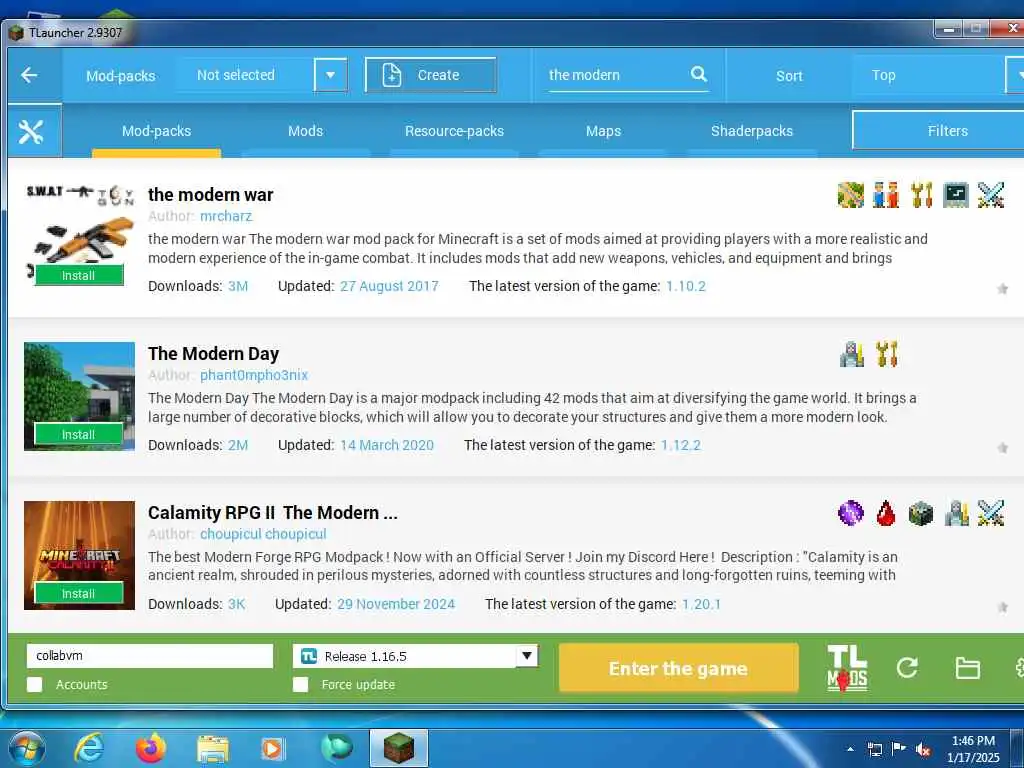This screenshot has height=768, width=1024.
Task: Select red blood drop icon on Calamity RPG II
Action: click(x=886, y=513)
